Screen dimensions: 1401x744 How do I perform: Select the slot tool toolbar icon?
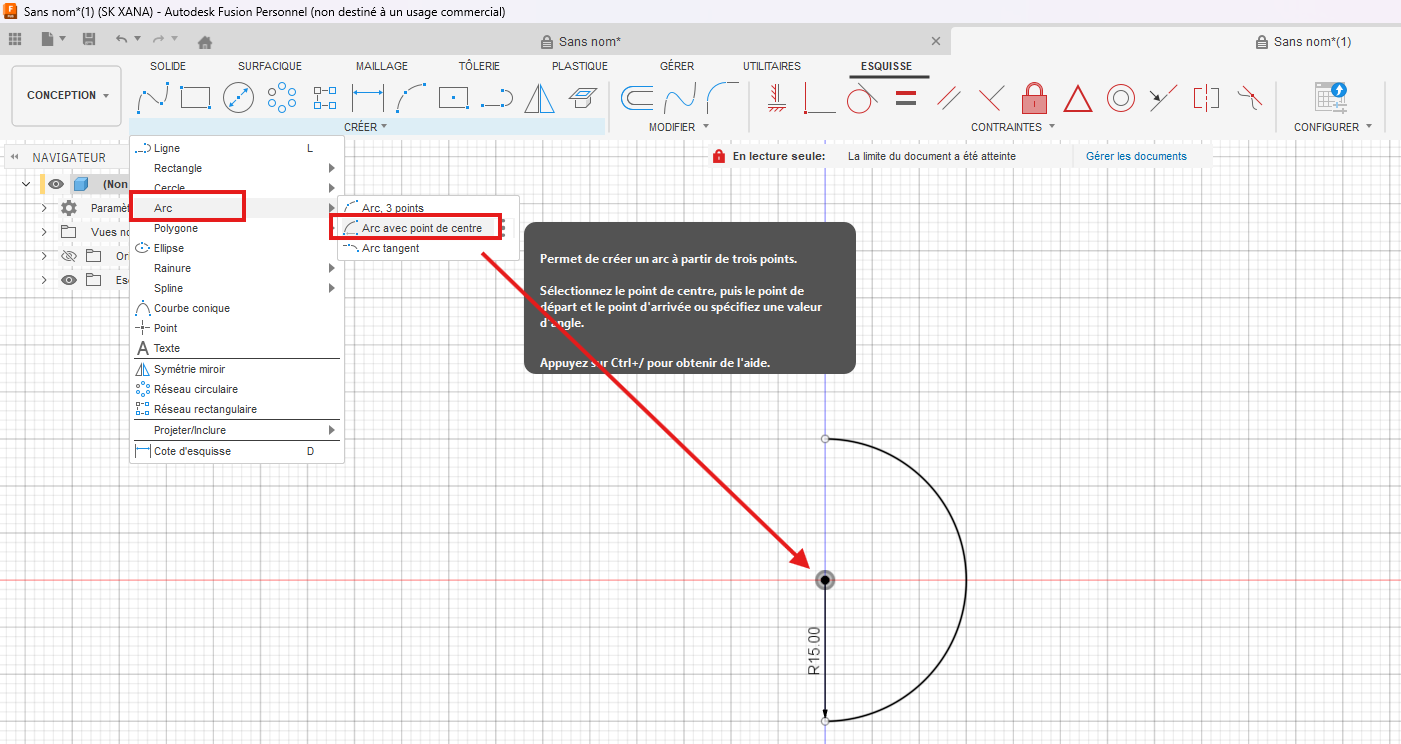497,98
